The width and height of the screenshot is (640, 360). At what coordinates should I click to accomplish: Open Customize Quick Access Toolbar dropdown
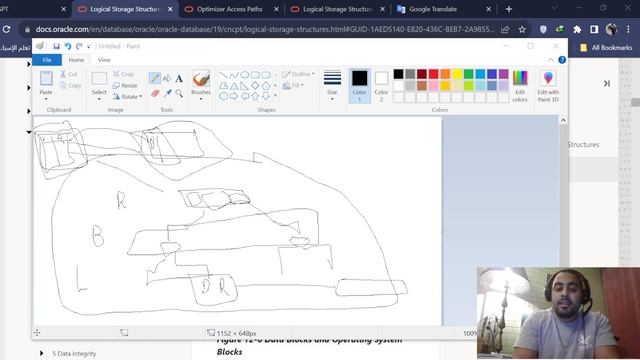pos(89,47)
